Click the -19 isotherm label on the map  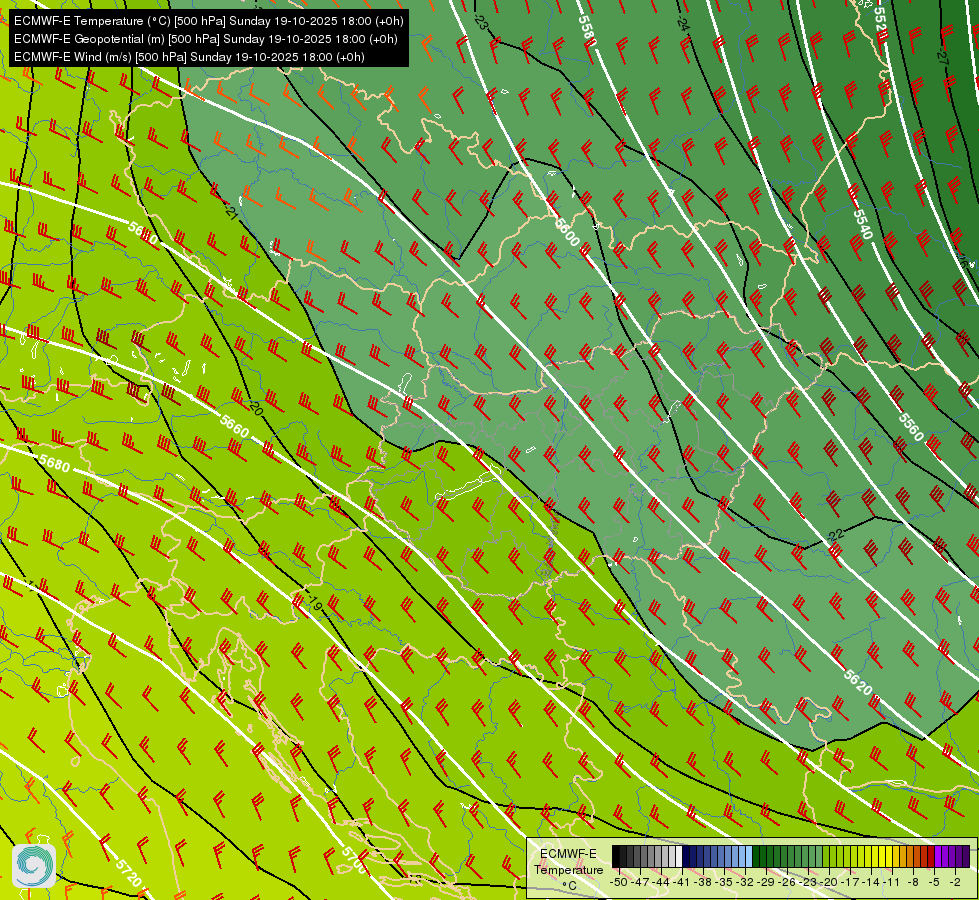pyautogui.click(x=314, y=603)
